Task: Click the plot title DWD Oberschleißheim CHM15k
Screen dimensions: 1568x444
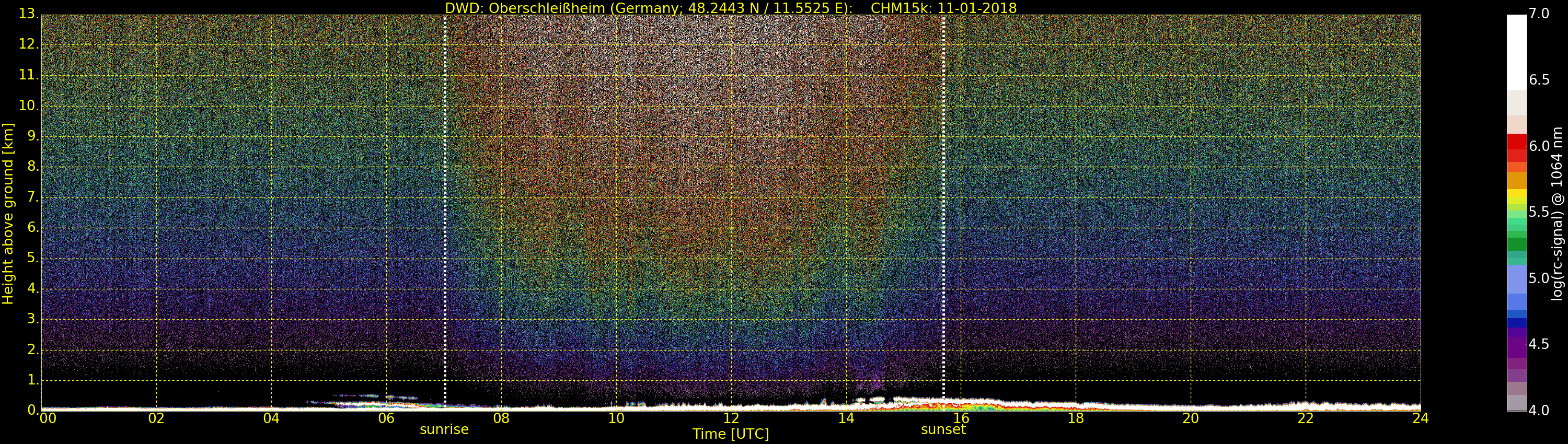Action: (731, 8)
